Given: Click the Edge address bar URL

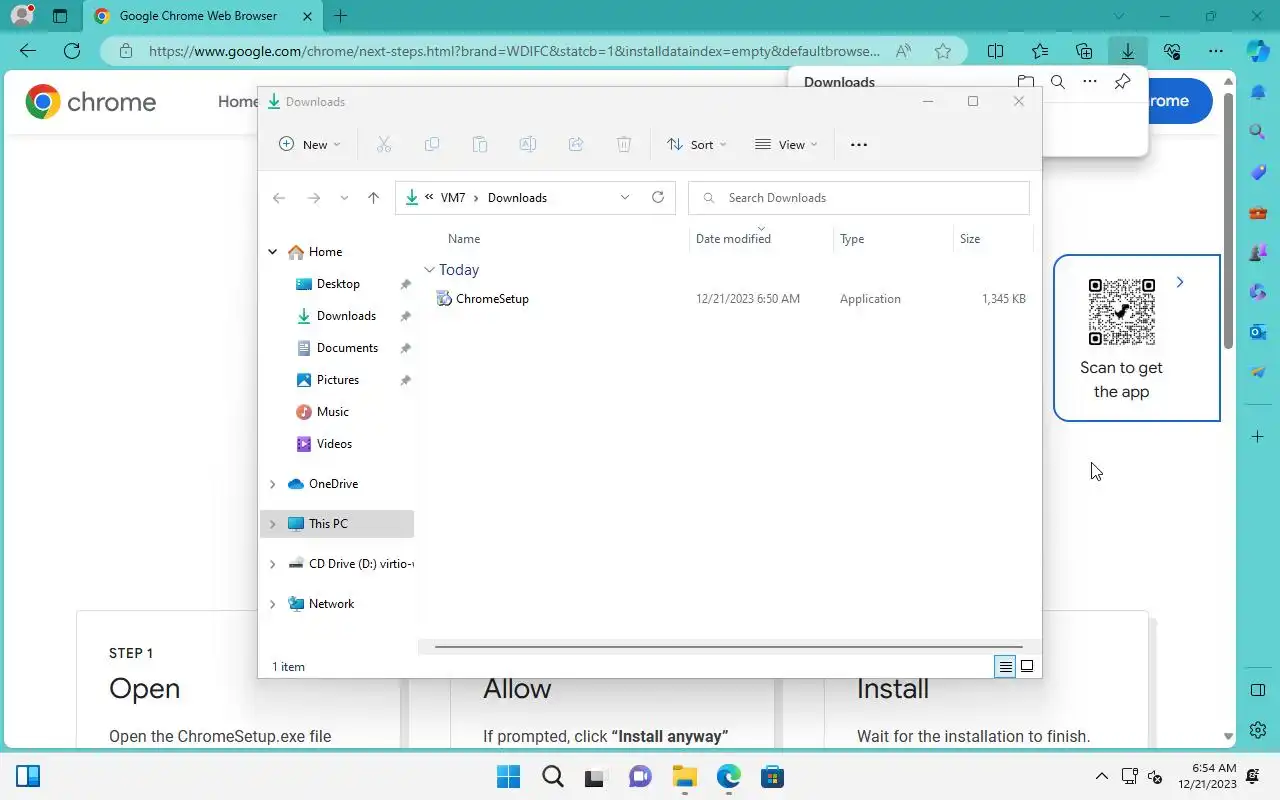Looking at the screenshot, I should (514, 51).
